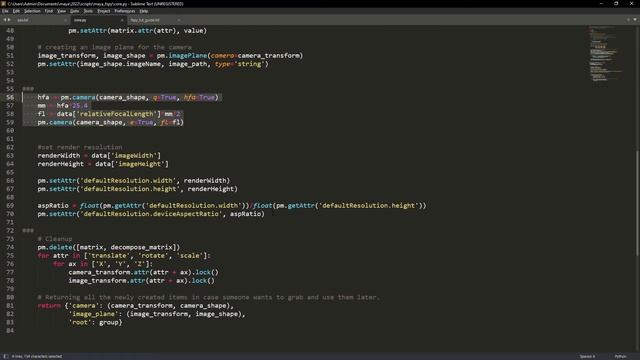
Task: Click 'imagePlane' on line 51
Action: (188, 56)
